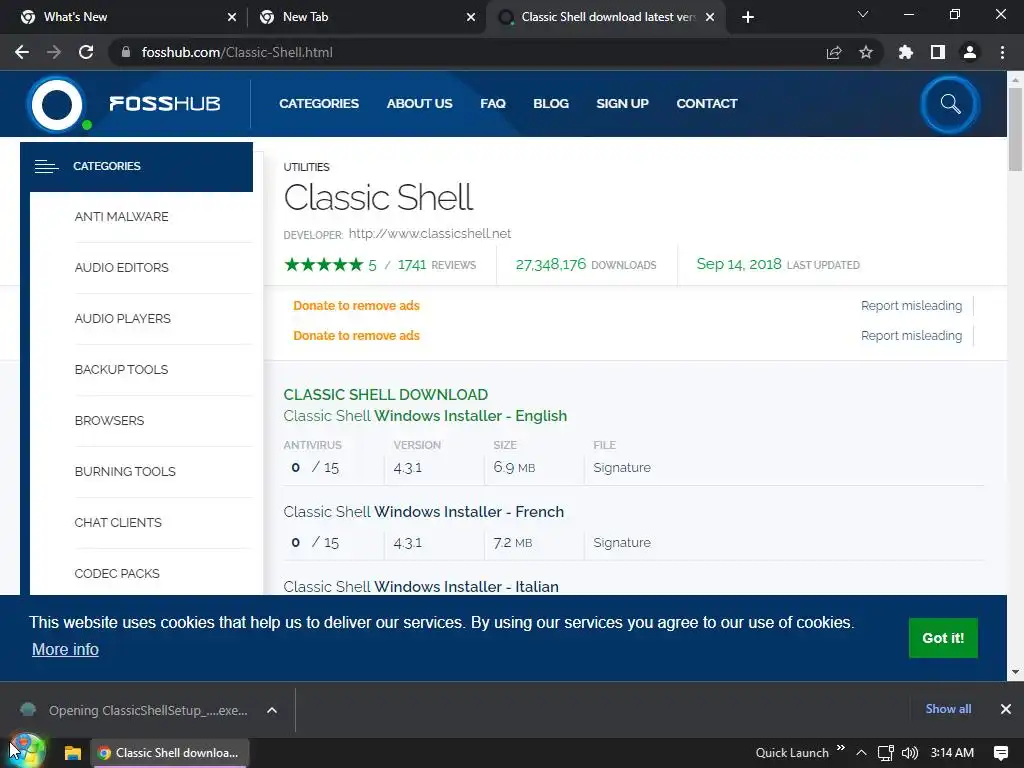Image resolution: width=1024 pixels, height=768 pixels.
Task: Download Classic Shell Windows Installer - English
Action: (425, 416)
